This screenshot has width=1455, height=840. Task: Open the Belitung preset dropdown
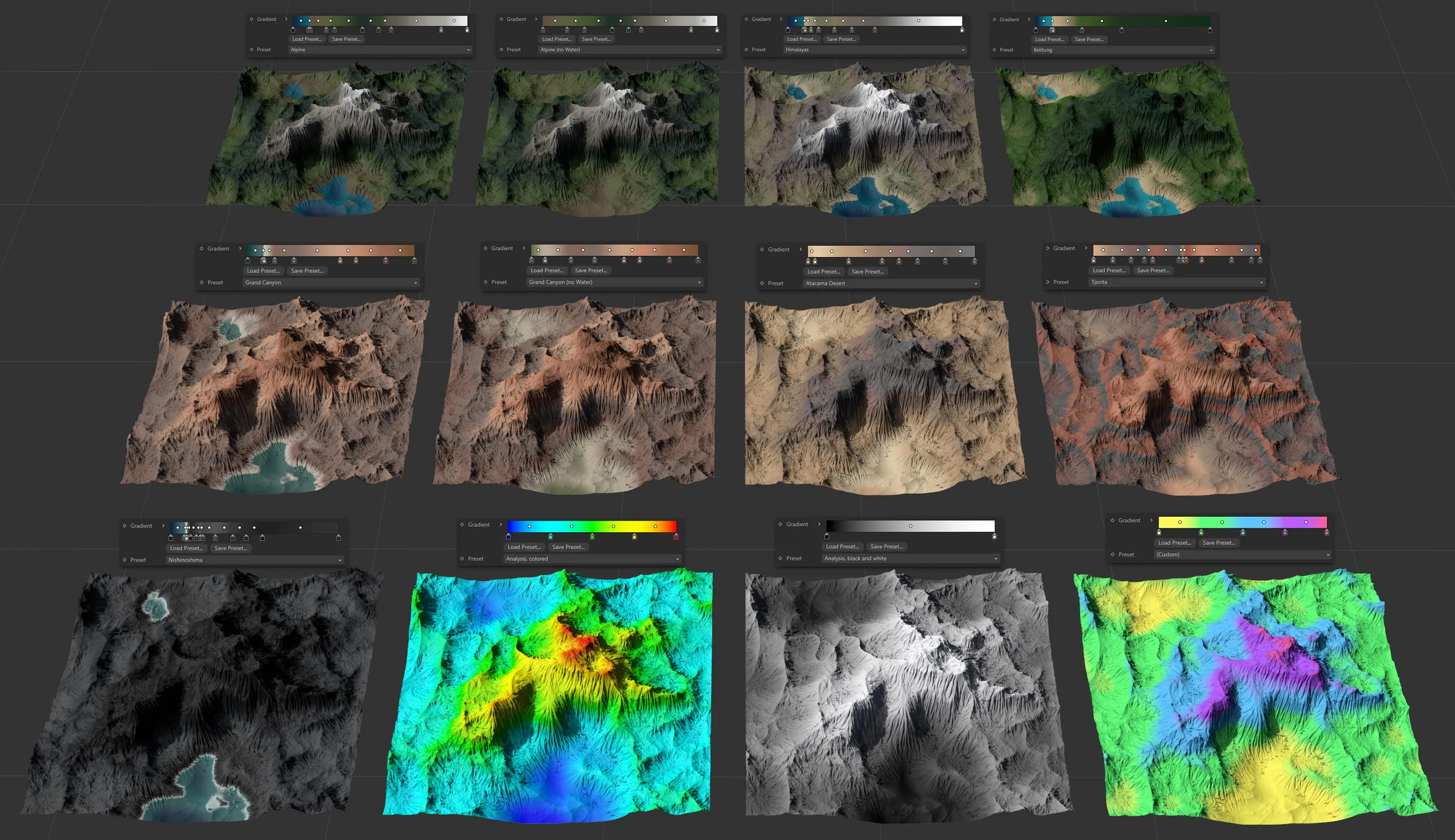pyautogui.click(x=1122, y=50)
